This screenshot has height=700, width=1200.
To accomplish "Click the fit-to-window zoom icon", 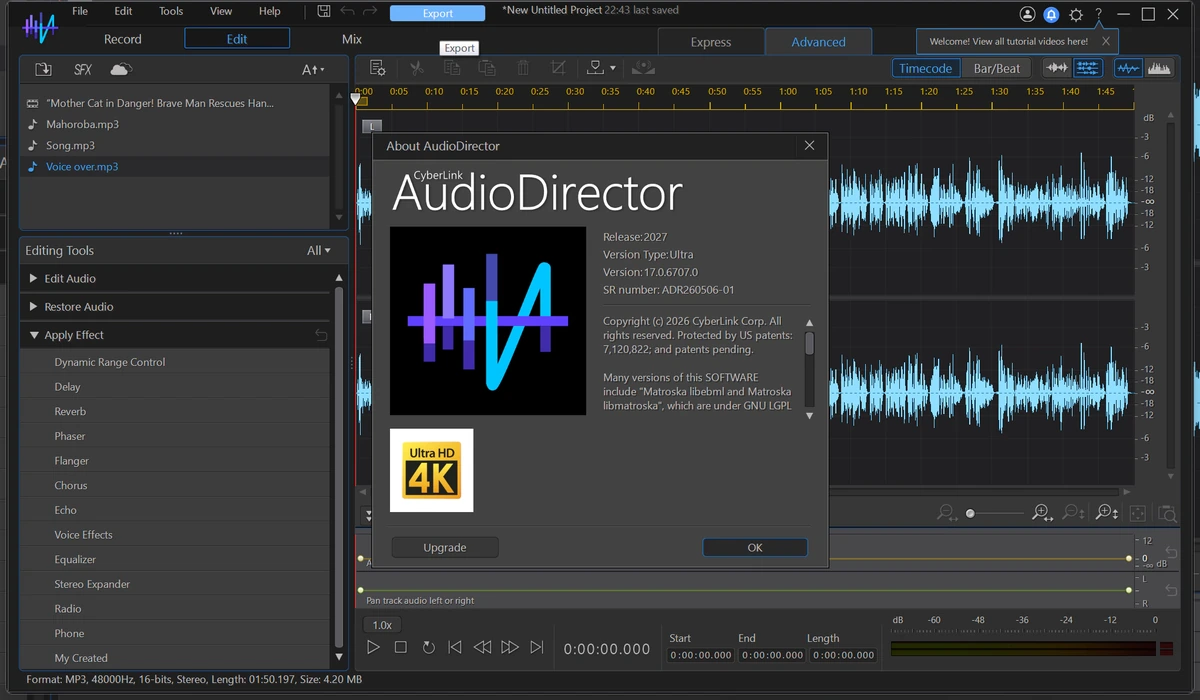I will coord(1137,513).
